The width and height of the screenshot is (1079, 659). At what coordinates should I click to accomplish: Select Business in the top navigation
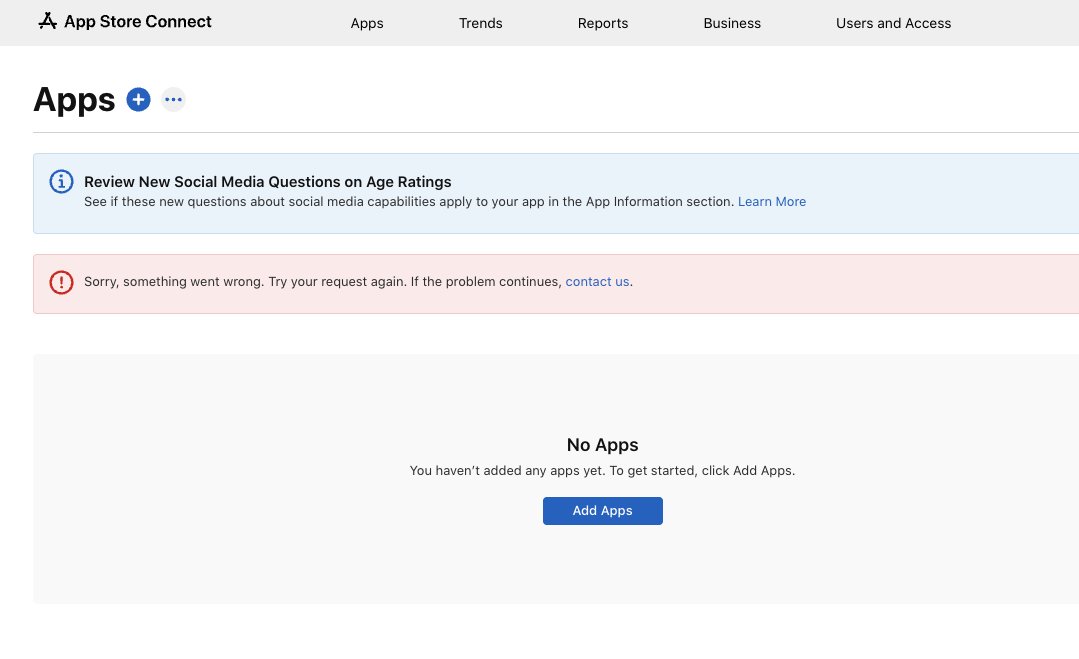[x=732, y=23]
